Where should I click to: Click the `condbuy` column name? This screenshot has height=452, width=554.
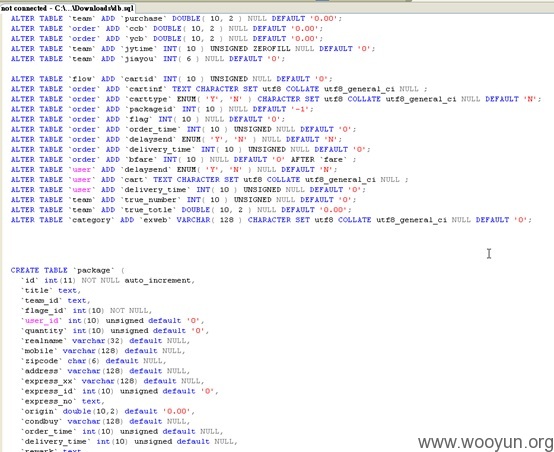pos(41,422)
